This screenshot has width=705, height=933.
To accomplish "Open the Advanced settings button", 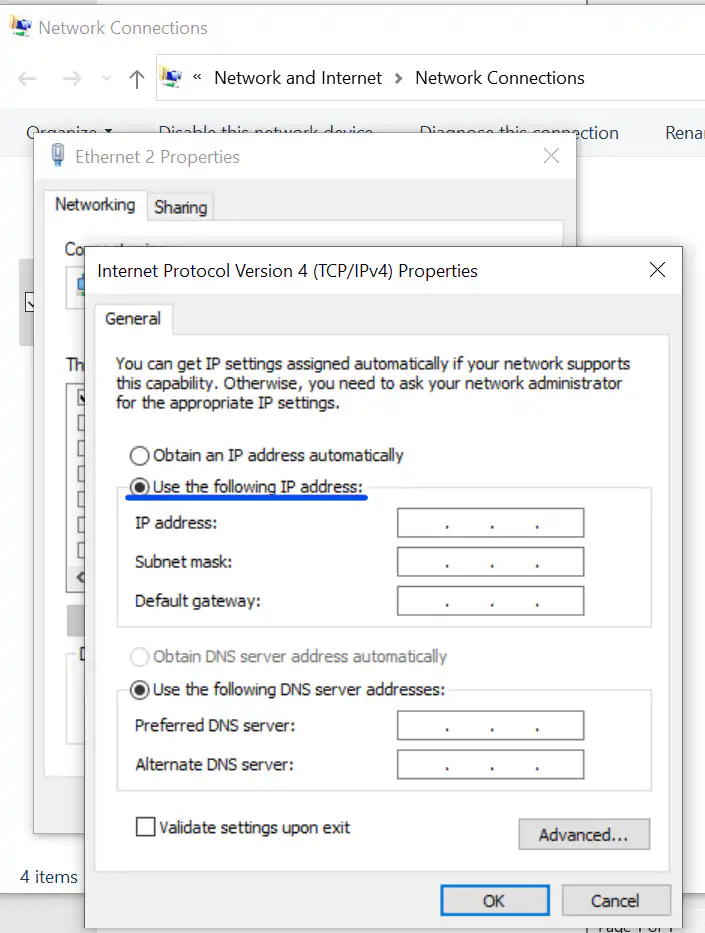I will point(583,834).
